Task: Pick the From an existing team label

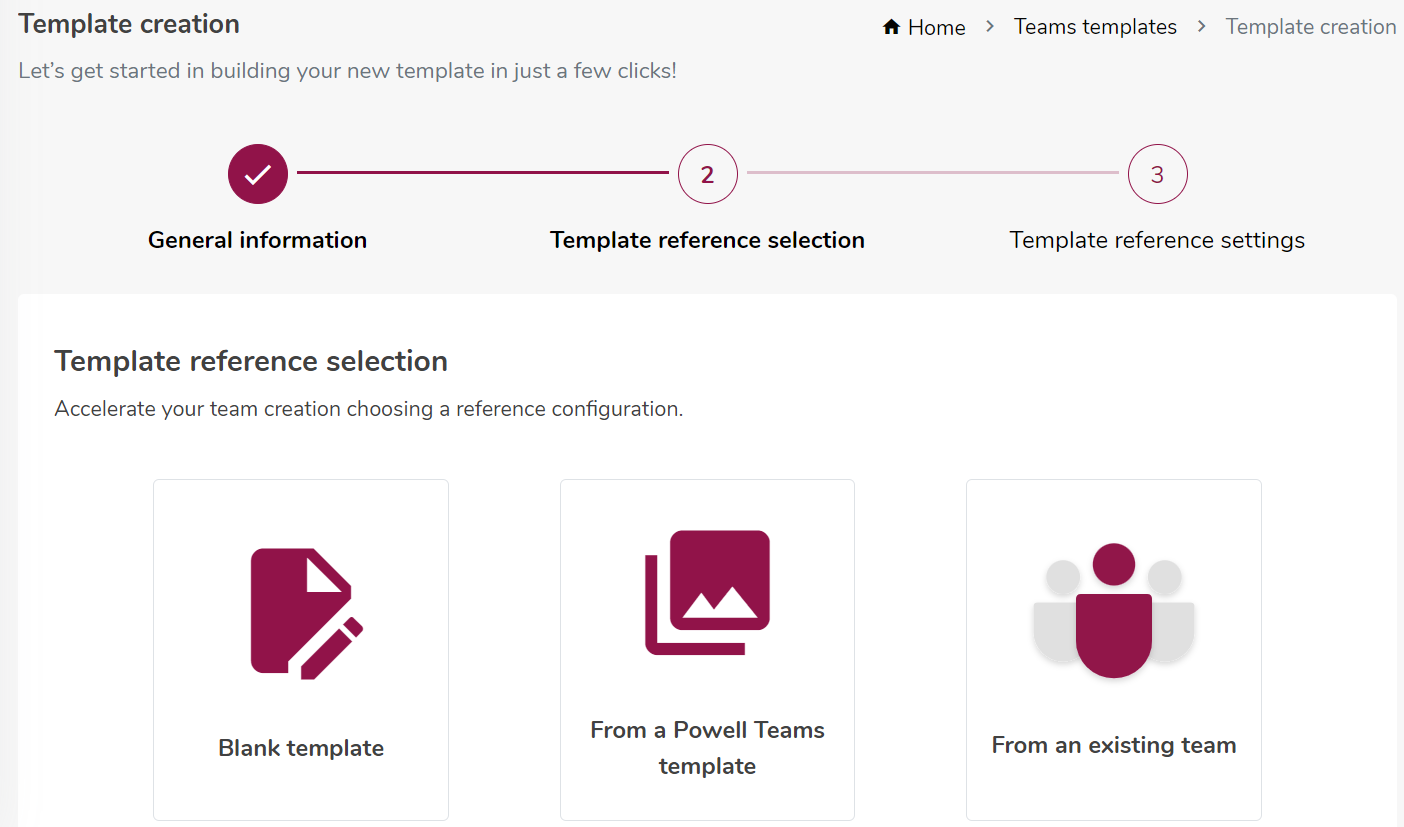Action: (1114, 745)
